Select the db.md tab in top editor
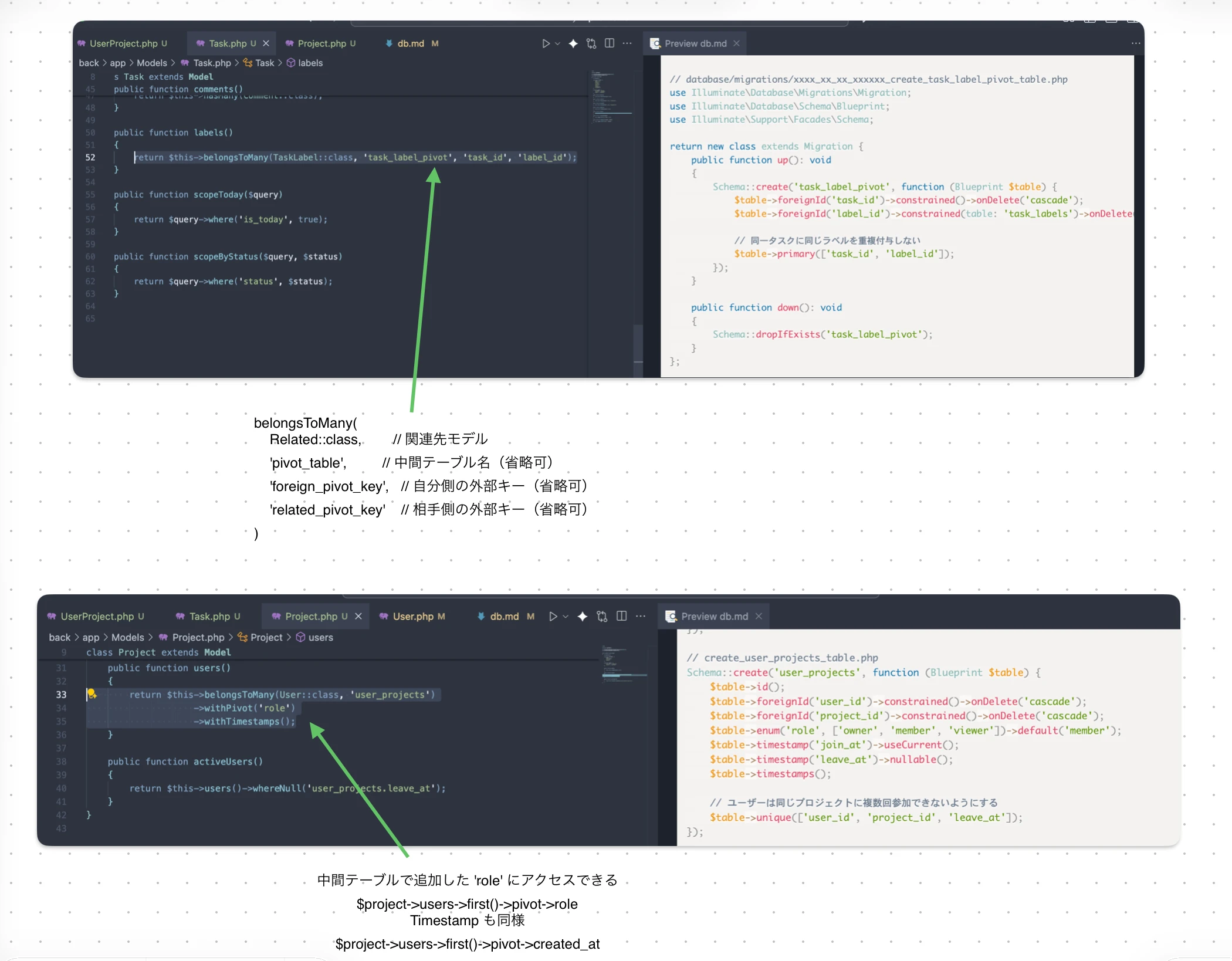Viewport: 1232px width, 961px height. pyautogui.click(x=411, y=43)
